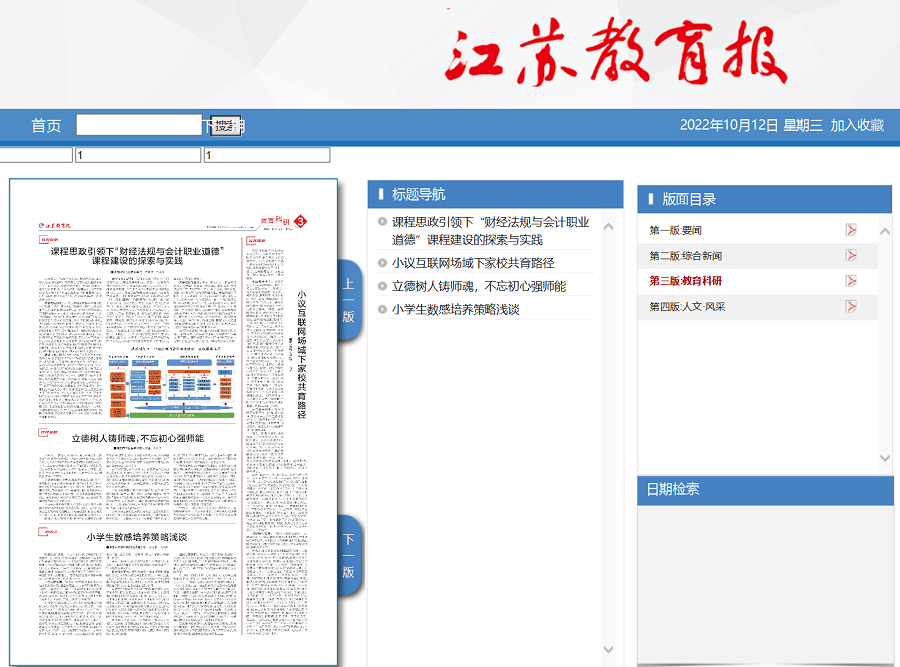Select 第一版:要闻 in 版面目录
Screen dimensions: 900x667
[676, 230]
